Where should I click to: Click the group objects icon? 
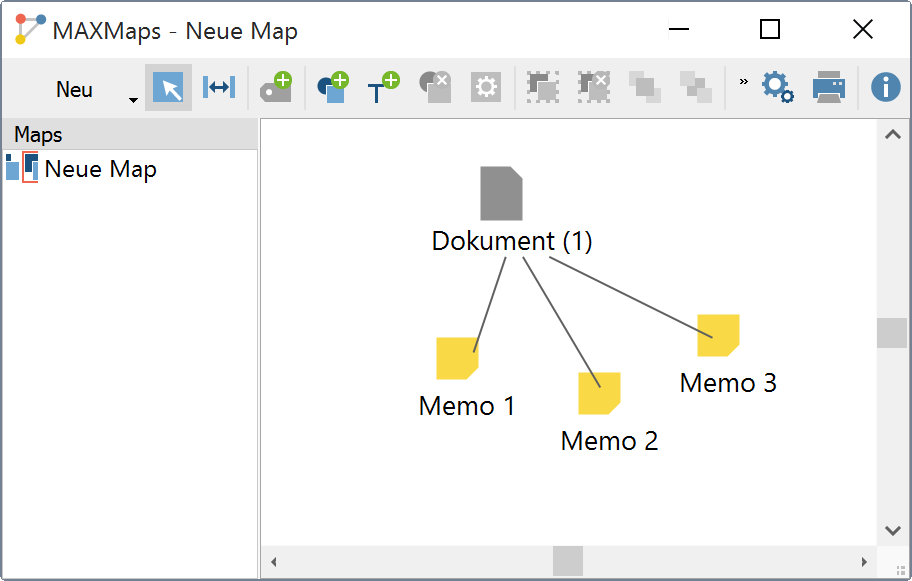pos(543,87)
